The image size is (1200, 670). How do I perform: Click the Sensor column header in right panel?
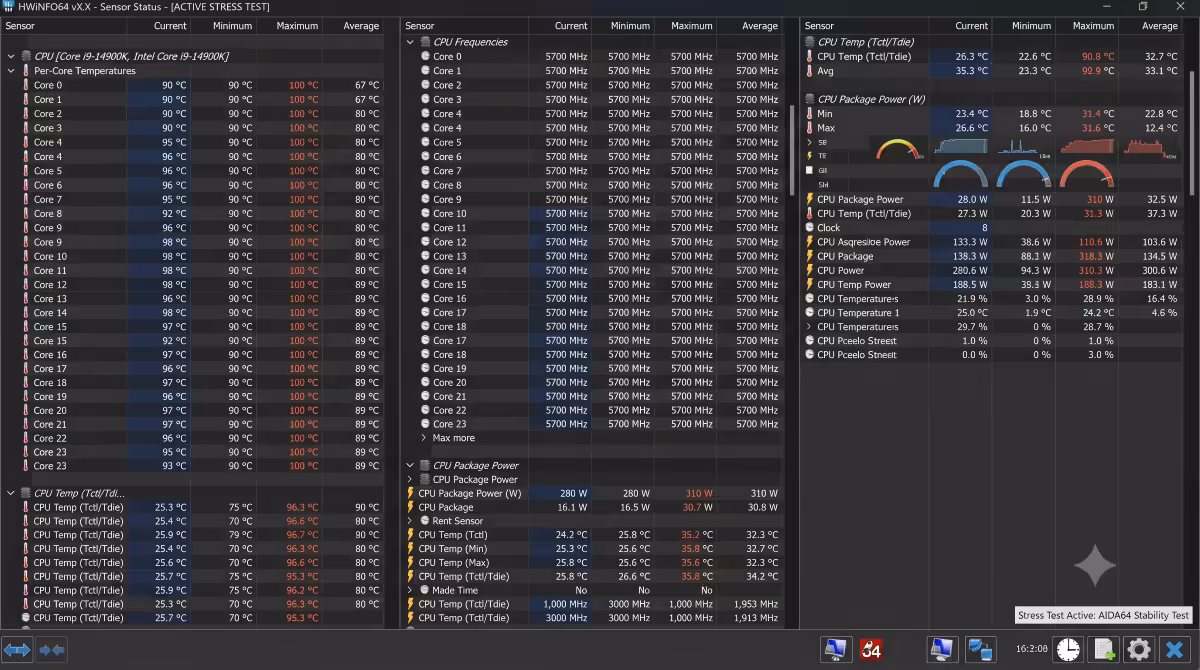point(820,26)
